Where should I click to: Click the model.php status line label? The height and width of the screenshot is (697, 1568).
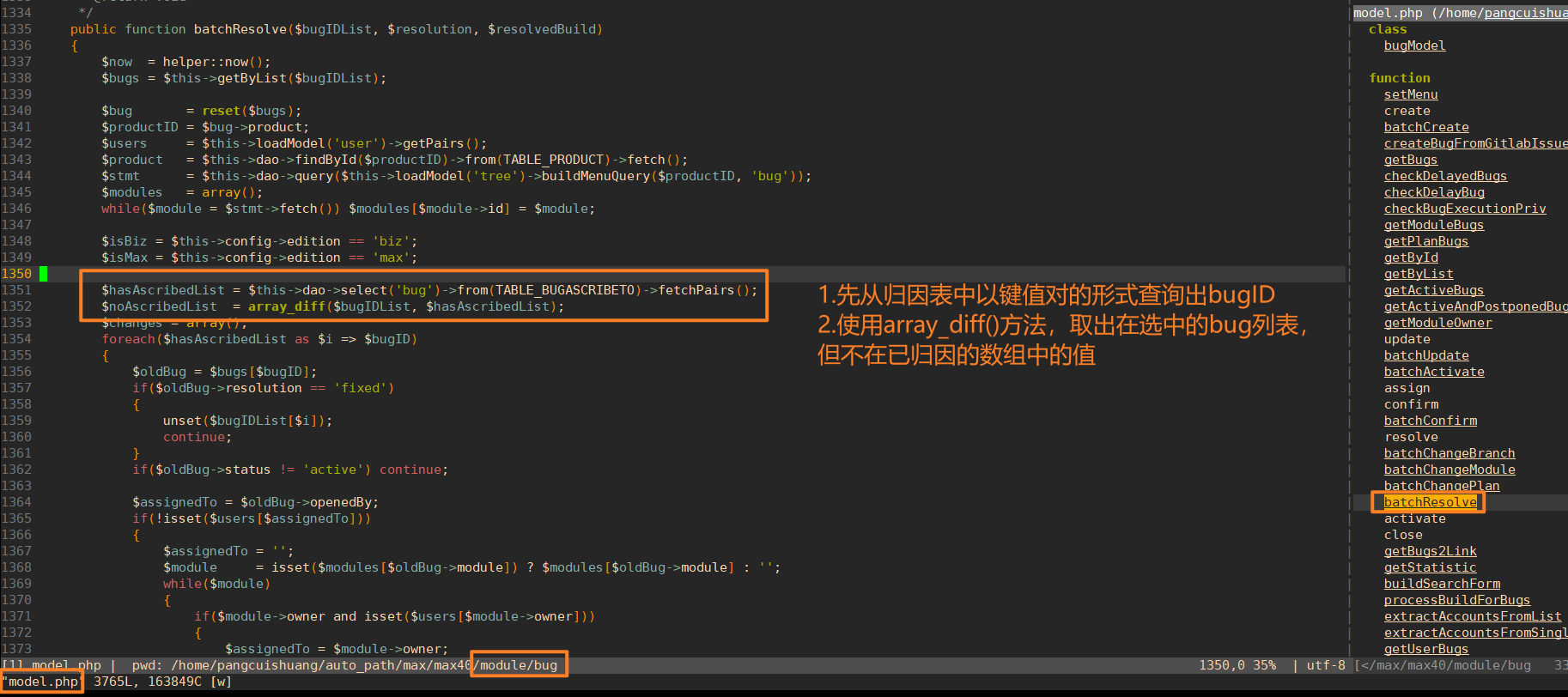[42, 682]
